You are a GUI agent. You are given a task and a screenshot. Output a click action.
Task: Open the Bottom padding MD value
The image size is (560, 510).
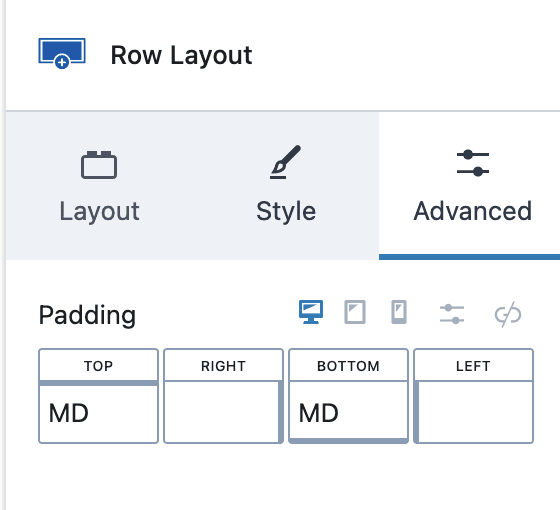pos(348,410)
